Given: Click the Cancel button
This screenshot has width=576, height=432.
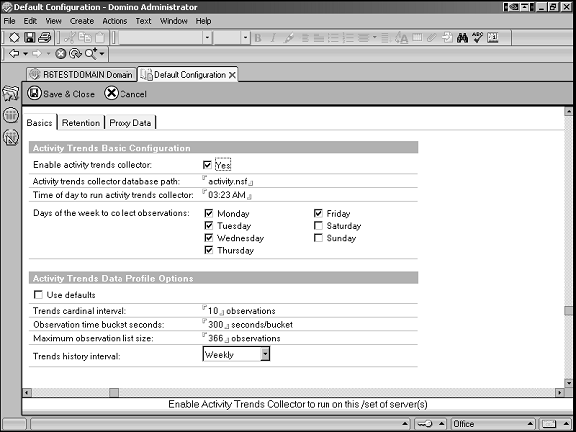Looking at the screenshot, I should click(x=126, y=94).
